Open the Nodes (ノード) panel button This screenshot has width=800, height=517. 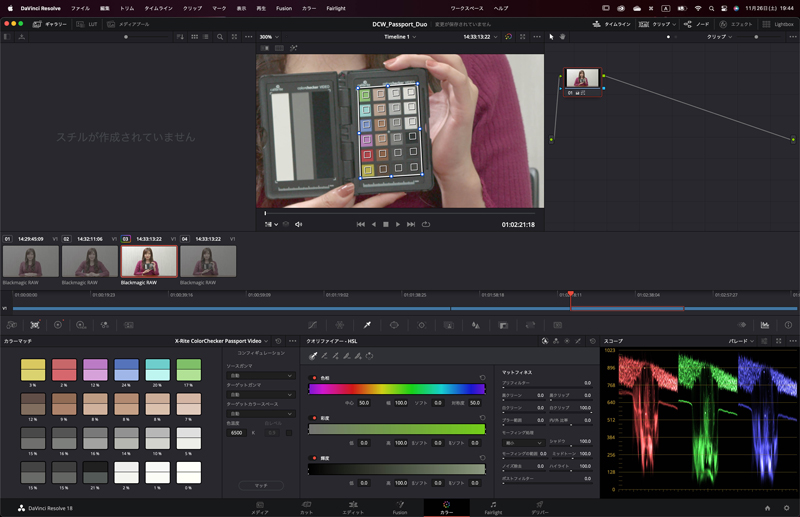pyautogui.click(x=696, y=23)
